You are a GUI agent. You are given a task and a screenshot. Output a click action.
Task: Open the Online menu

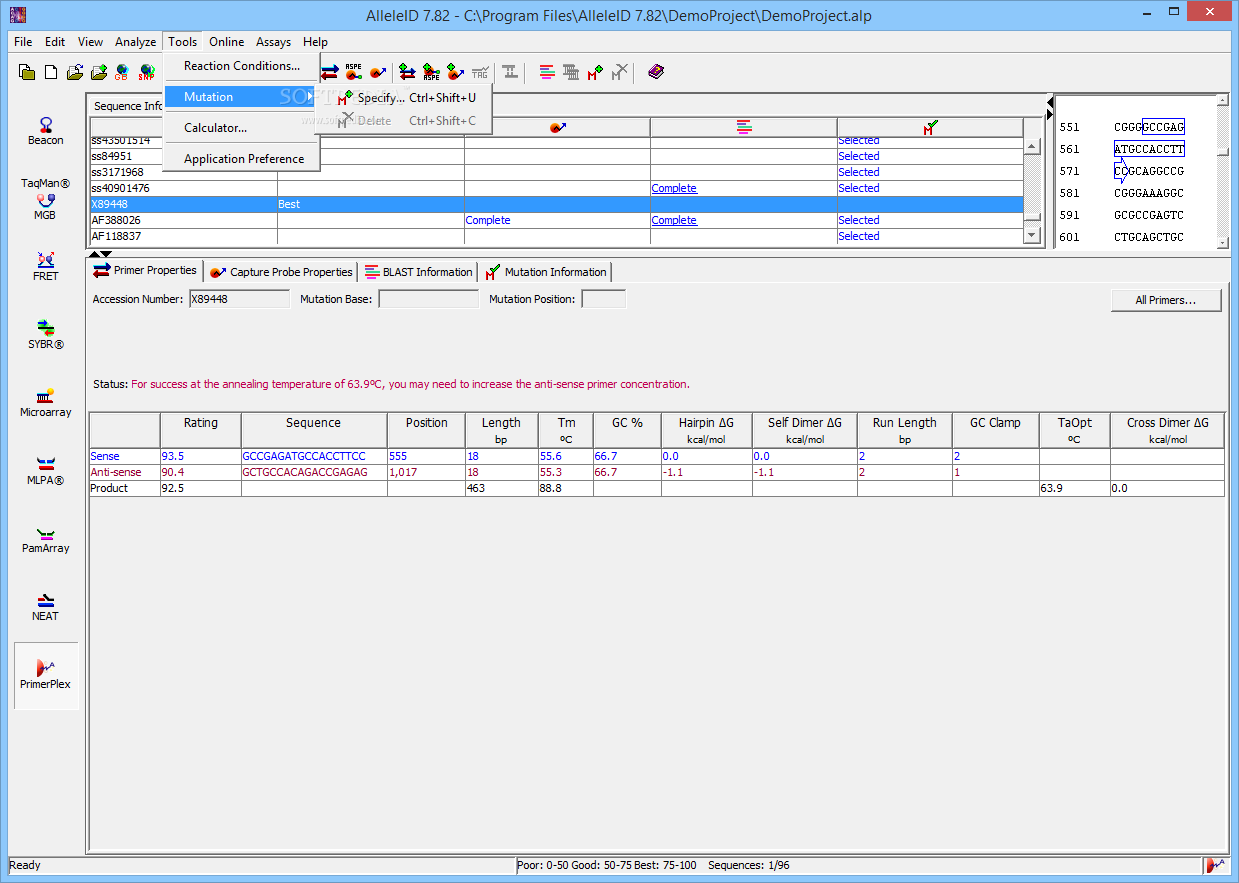tap(227, 42)
